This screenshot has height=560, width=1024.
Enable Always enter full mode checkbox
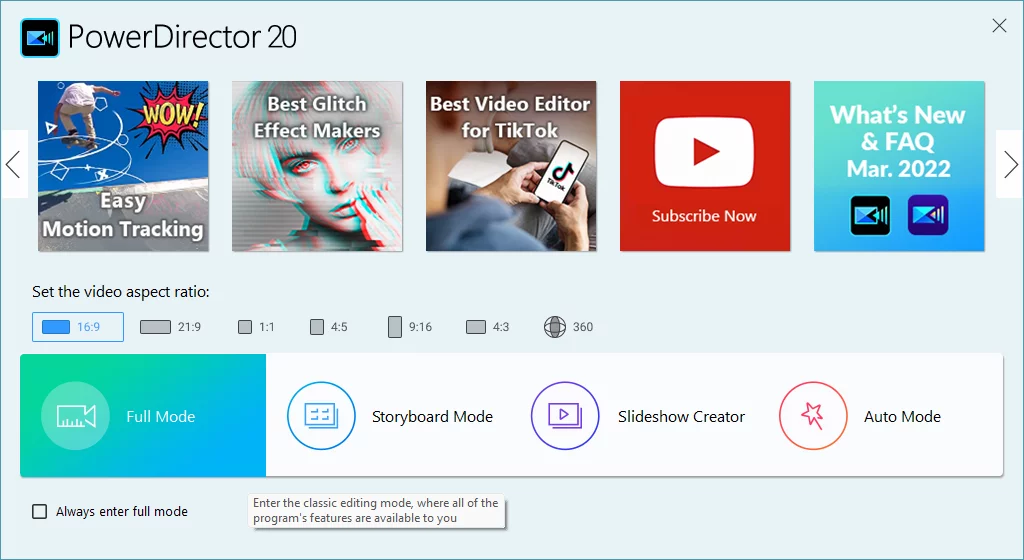click(x=40, y=512)
